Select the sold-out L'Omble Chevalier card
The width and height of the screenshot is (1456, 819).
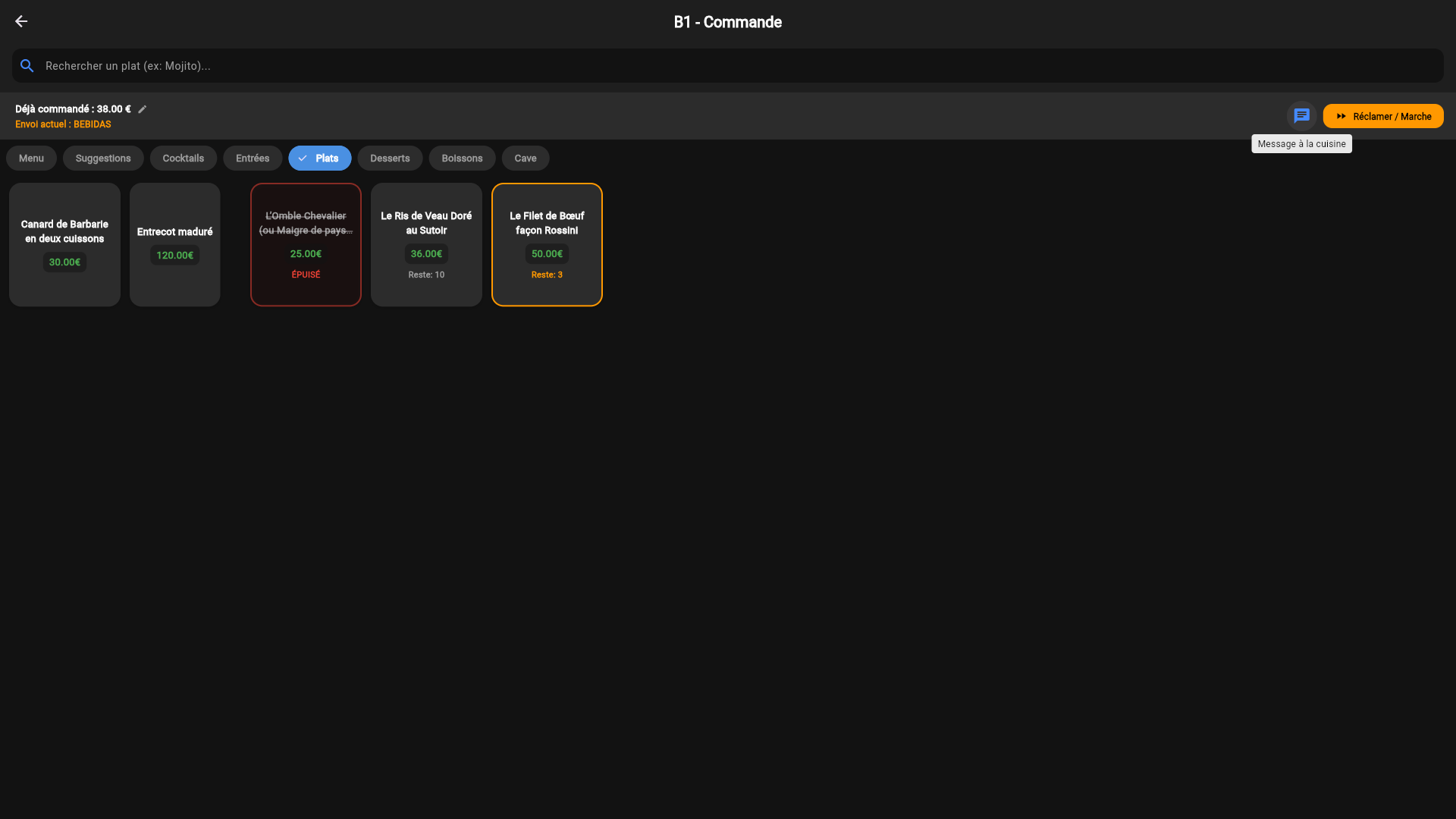pos(306,244)
